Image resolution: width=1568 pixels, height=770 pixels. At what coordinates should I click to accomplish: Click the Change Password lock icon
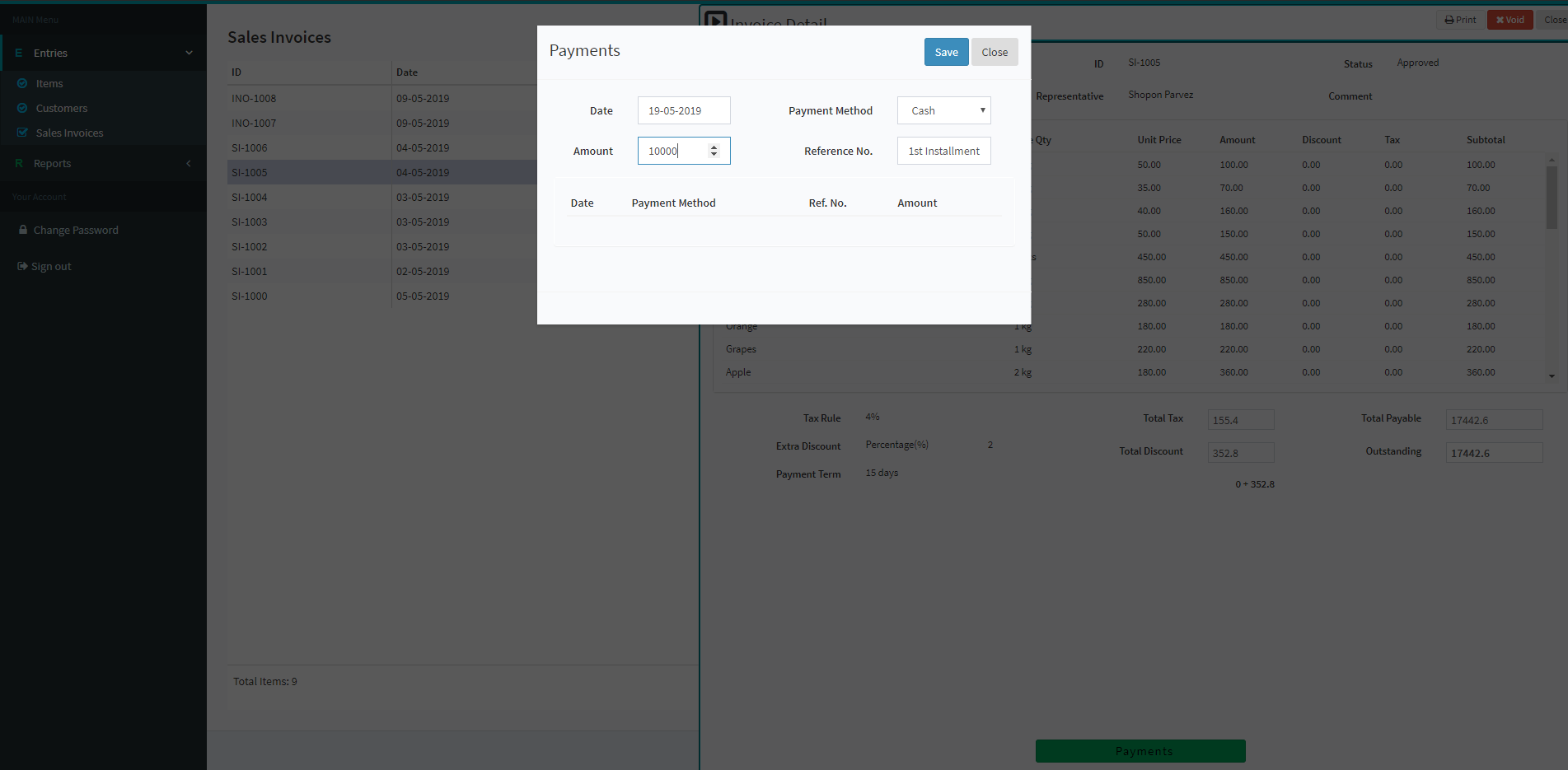23,229
